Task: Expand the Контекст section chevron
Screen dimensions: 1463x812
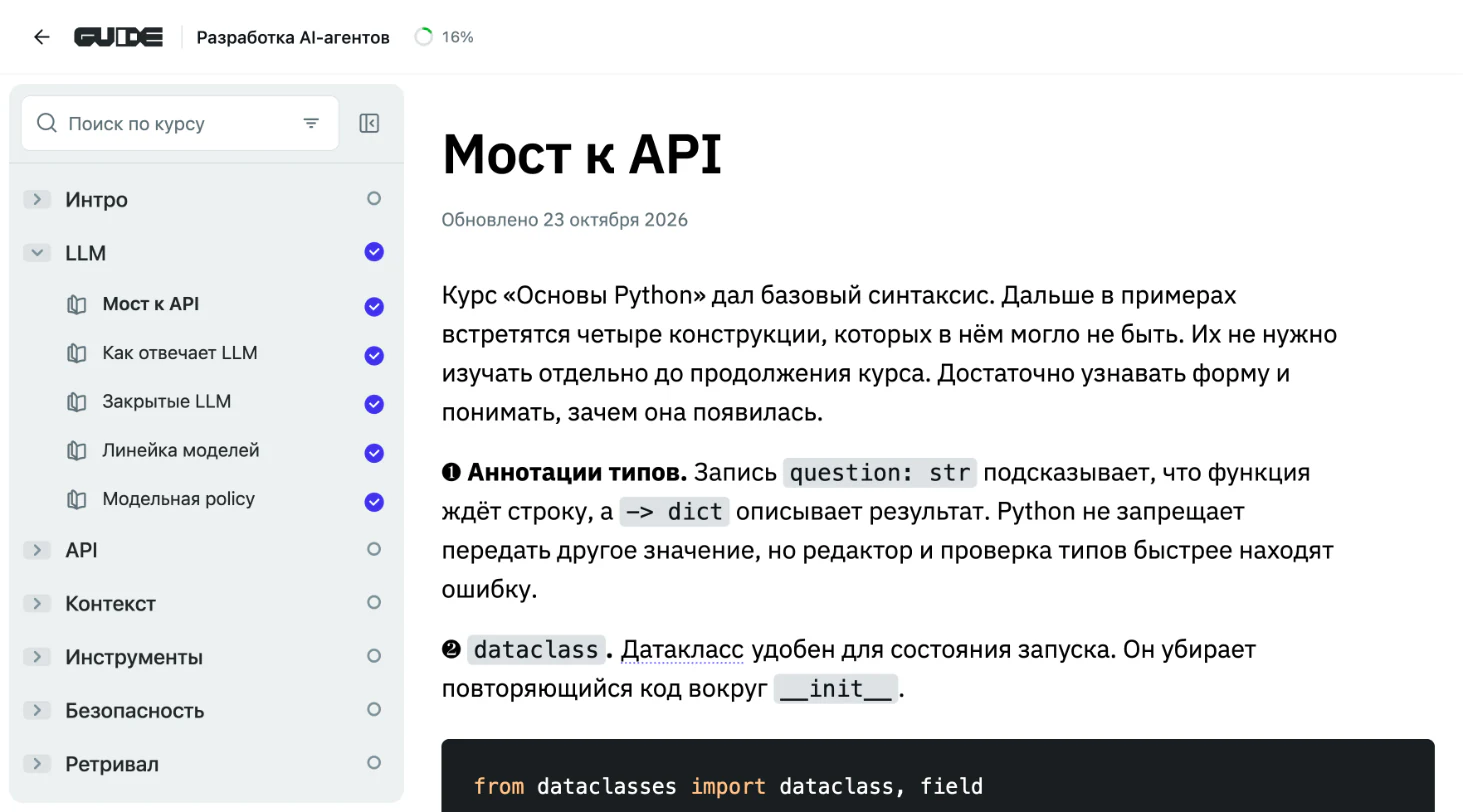Action: click(x=37, y=603)
